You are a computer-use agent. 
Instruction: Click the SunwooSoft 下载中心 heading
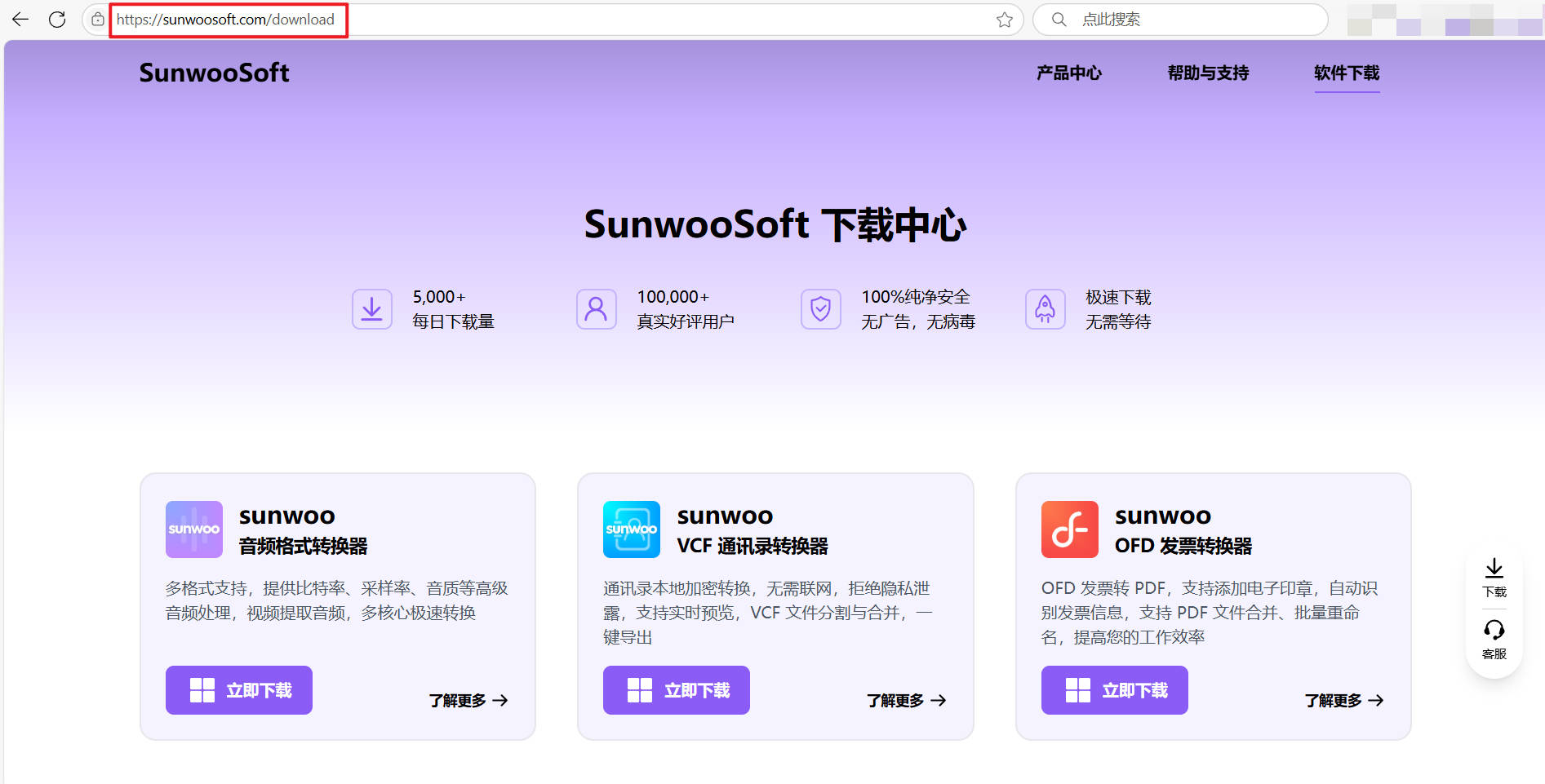click(775, 224)
